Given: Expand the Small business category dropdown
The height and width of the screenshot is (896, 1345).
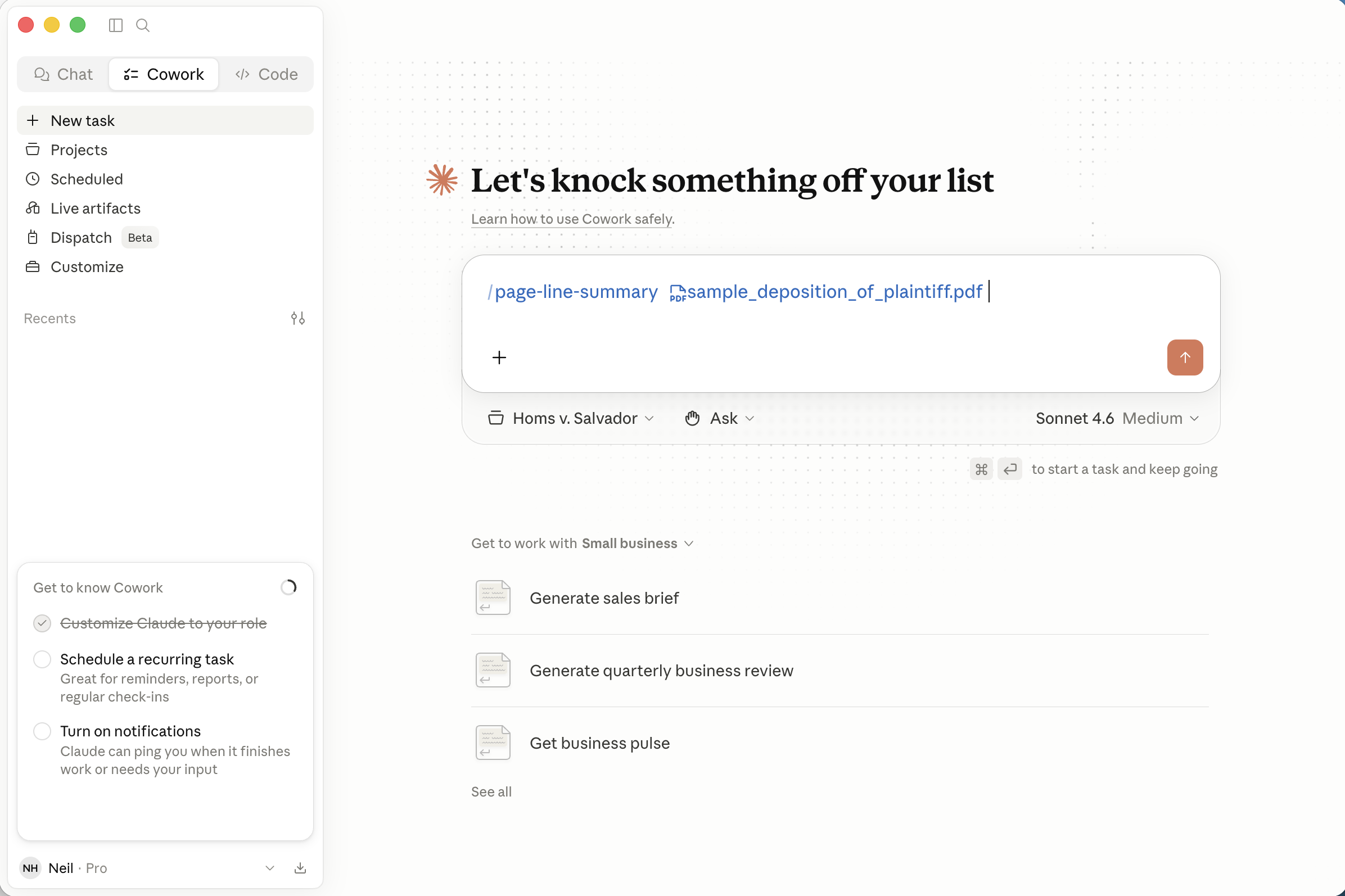Looking at the screenshot, I should pos(637,544).
